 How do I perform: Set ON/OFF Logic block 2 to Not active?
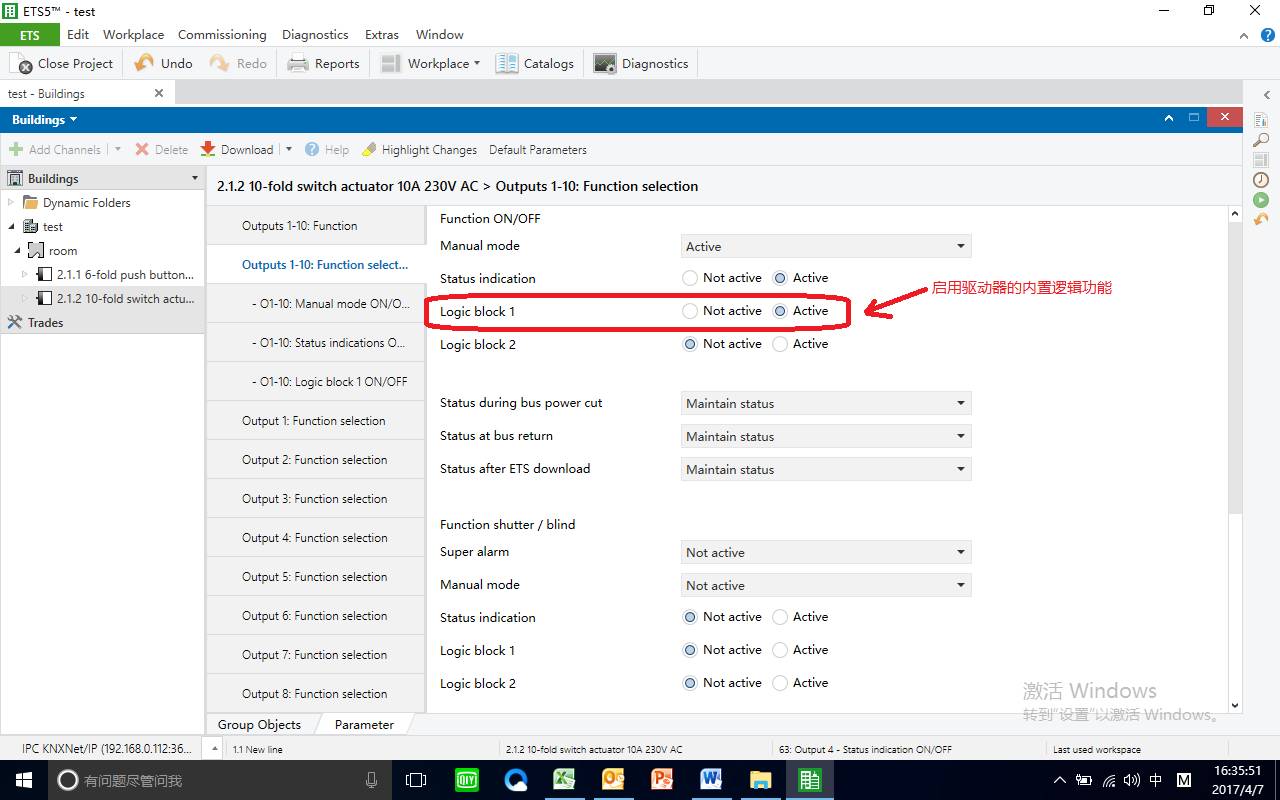[690, 344]
